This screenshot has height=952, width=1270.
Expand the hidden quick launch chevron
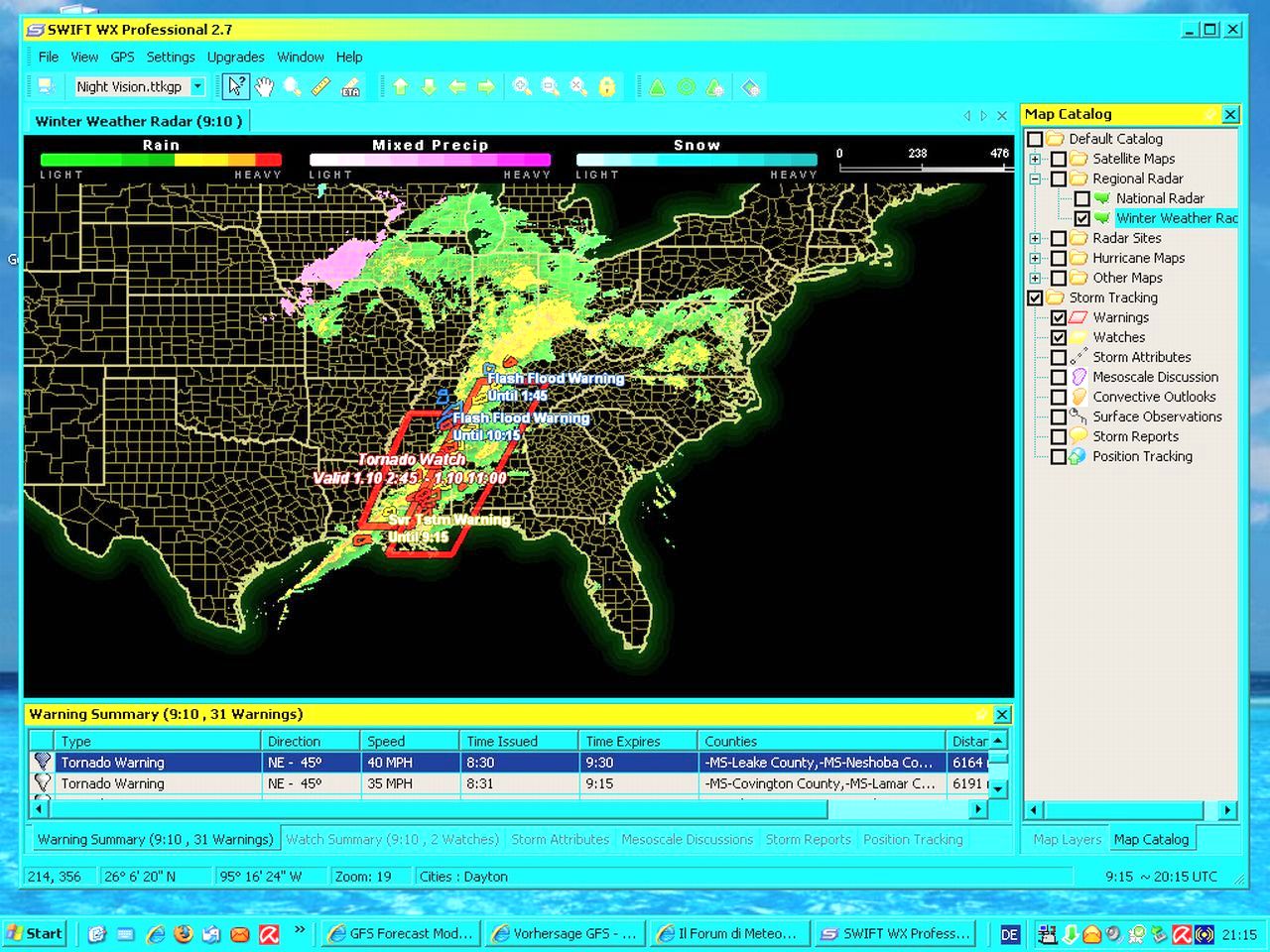pyautogui.click(x=300, y=930)
